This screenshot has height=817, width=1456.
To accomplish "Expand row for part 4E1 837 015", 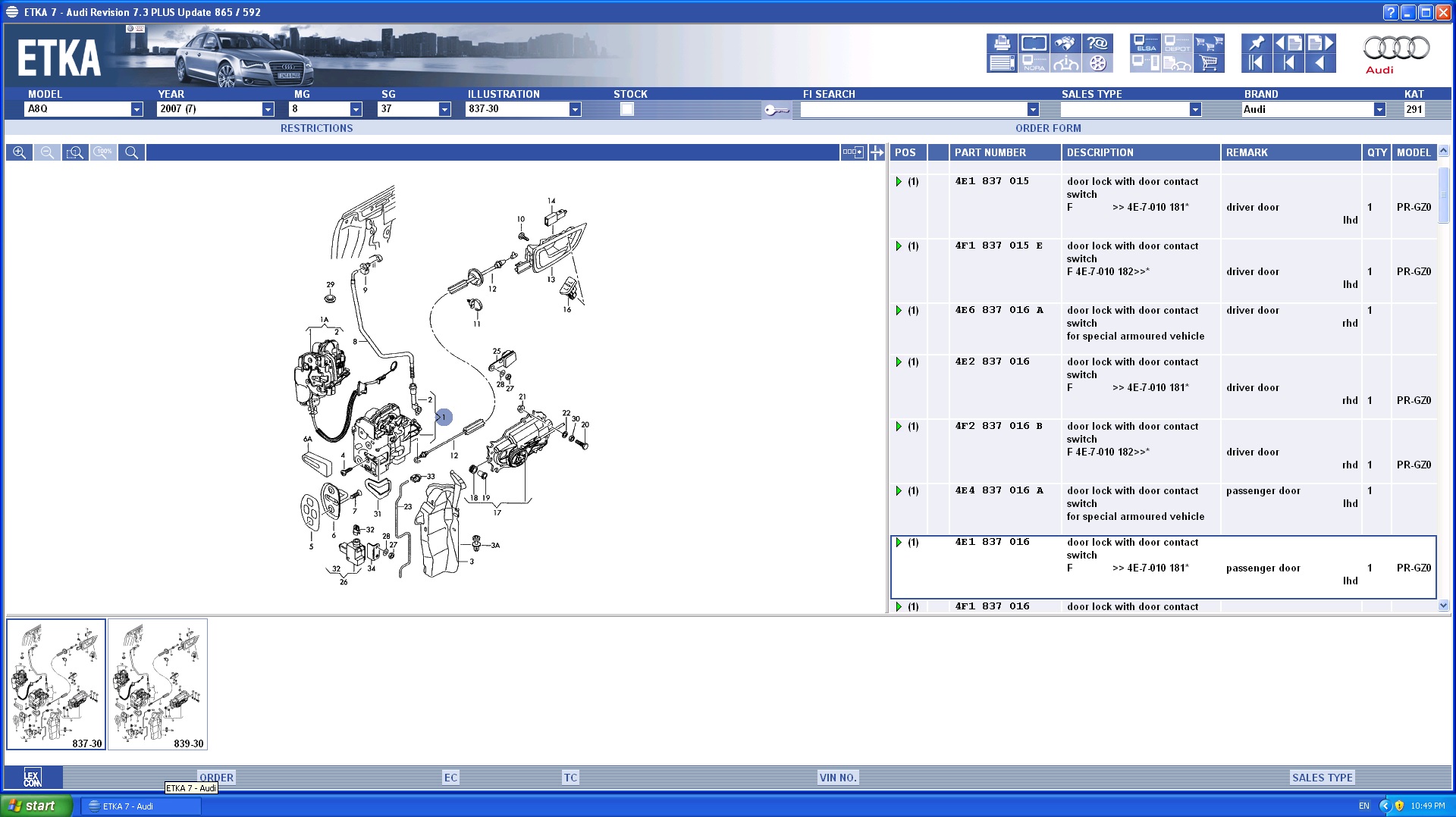I will 899,182.
